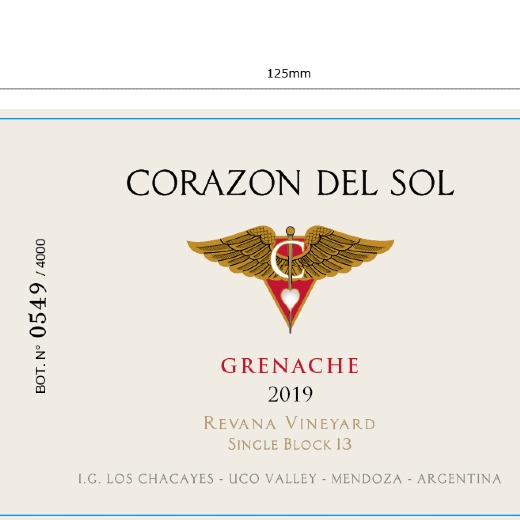Click the 2019 vintage year
Viewport: 520px width, 520px height.
290,395
